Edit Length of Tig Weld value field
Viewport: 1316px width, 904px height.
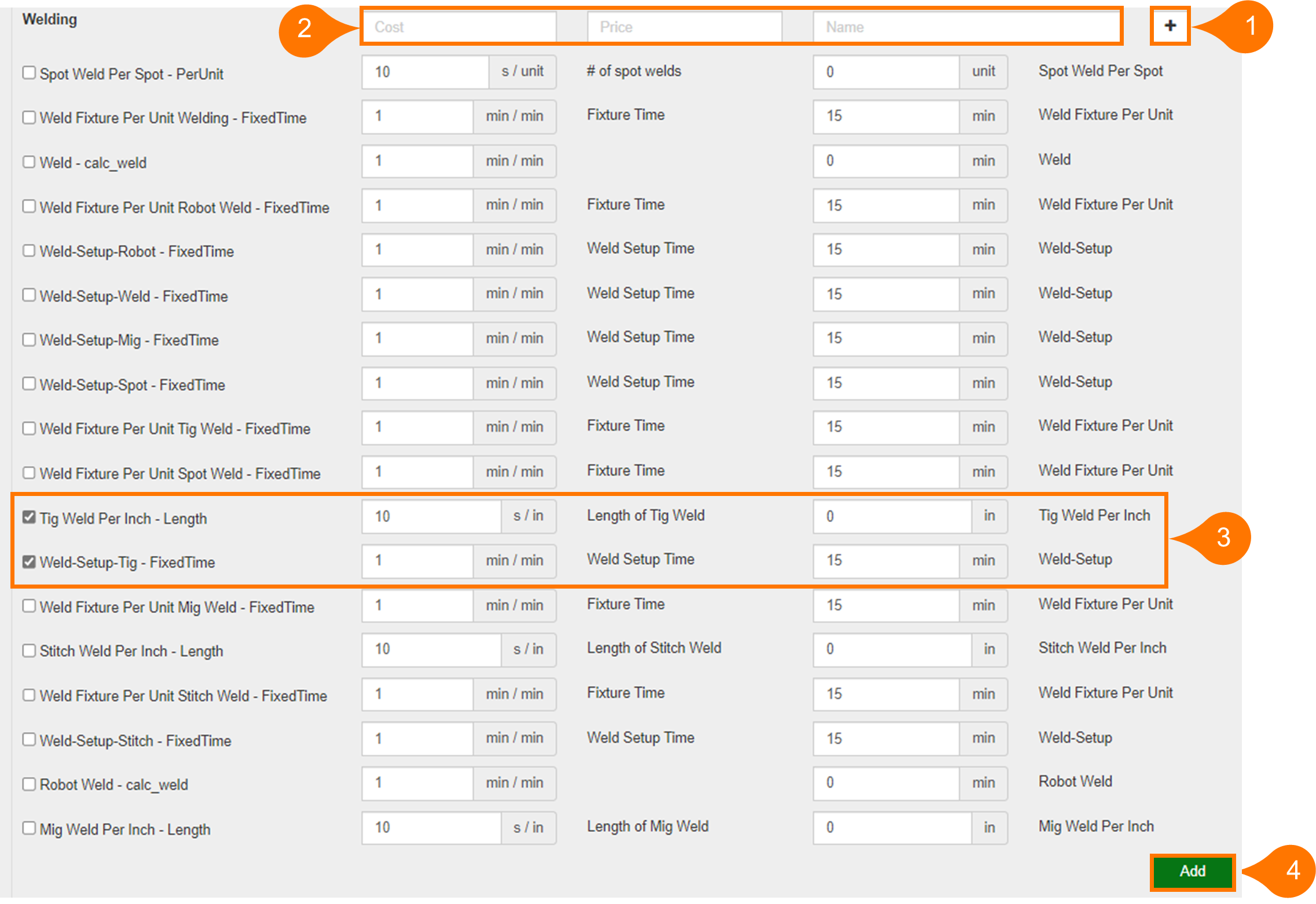[892, 516]
